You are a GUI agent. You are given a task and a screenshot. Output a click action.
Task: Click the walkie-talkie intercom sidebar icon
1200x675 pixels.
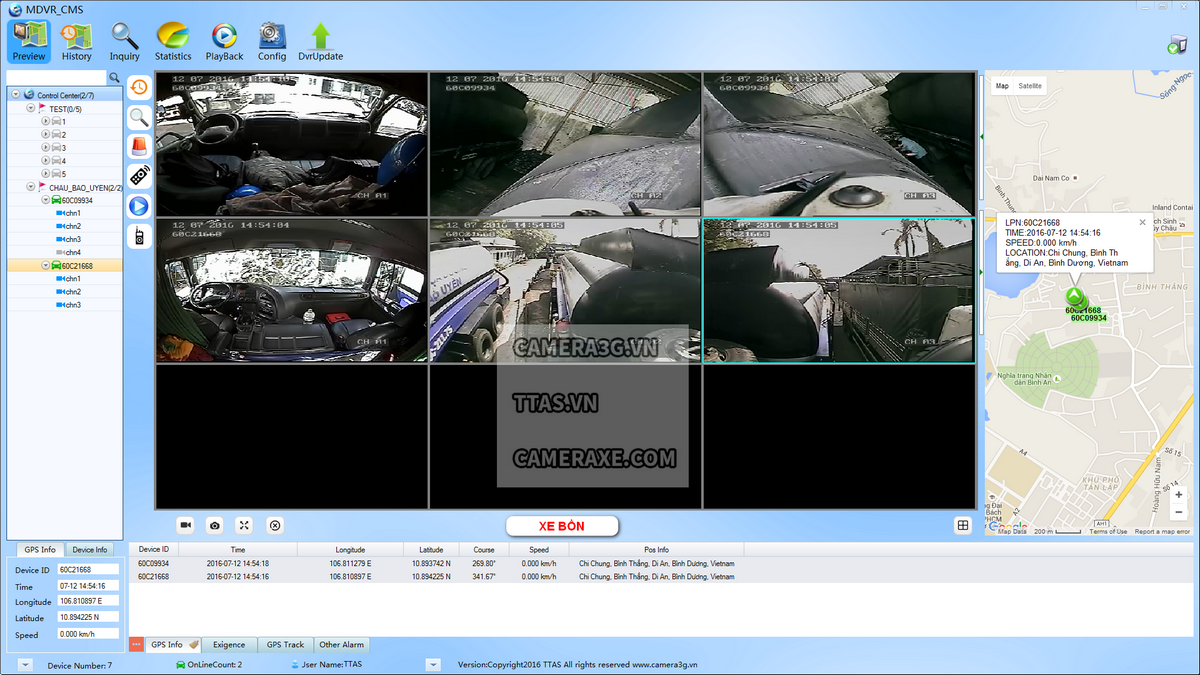coord(139,236)
